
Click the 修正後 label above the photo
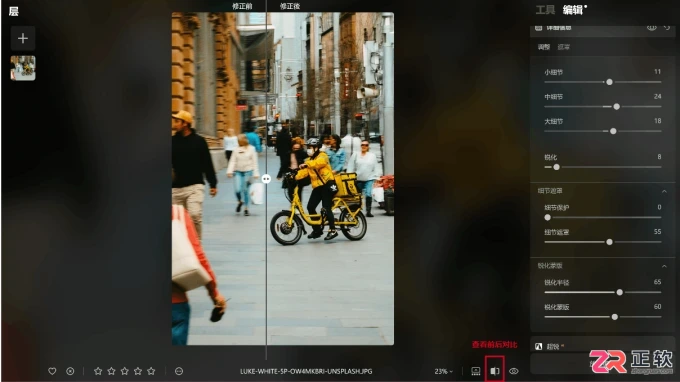290,6
